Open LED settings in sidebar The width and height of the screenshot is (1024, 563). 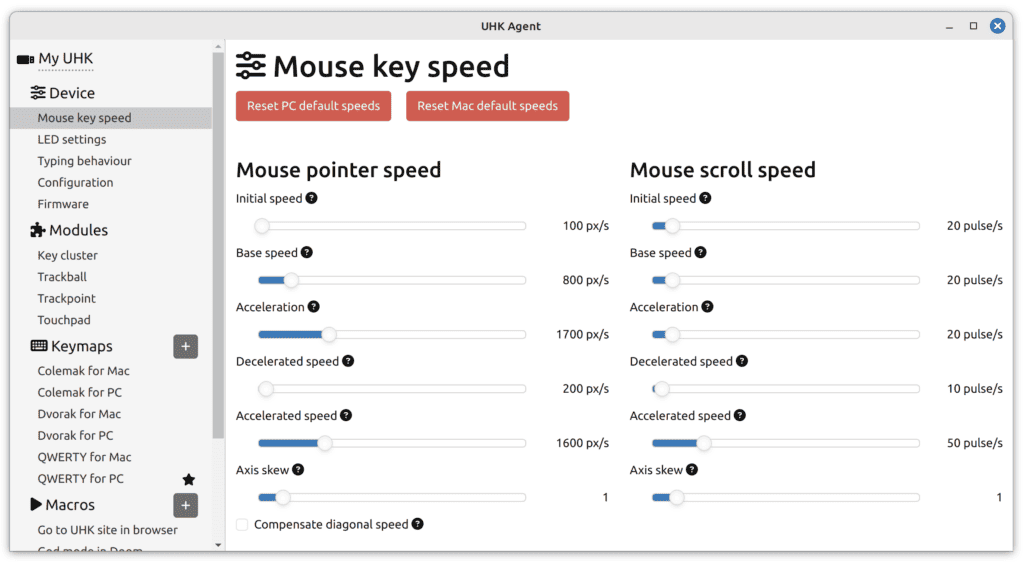coord(71,139)
